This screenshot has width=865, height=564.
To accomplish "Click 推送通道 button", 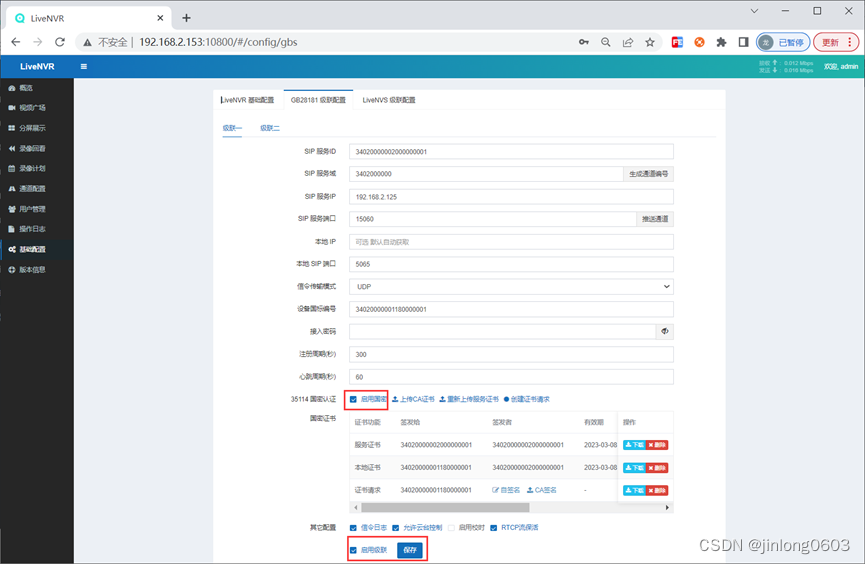I will point(655,219).
